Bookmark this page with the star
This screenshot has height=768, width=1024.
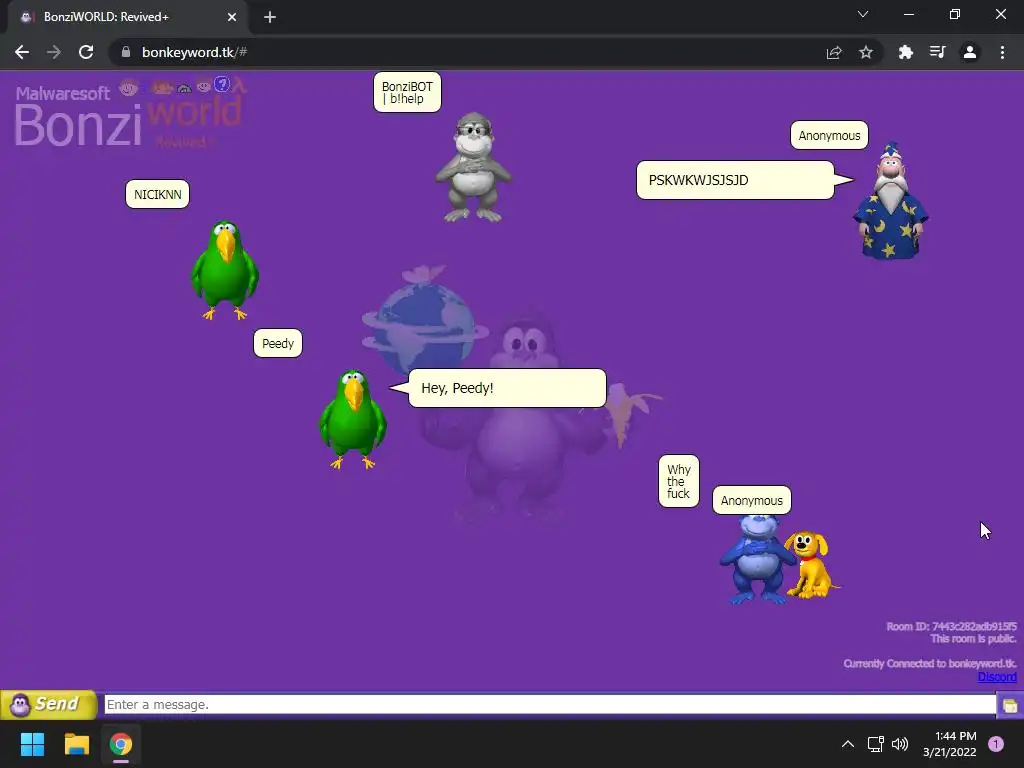point(866,52)
